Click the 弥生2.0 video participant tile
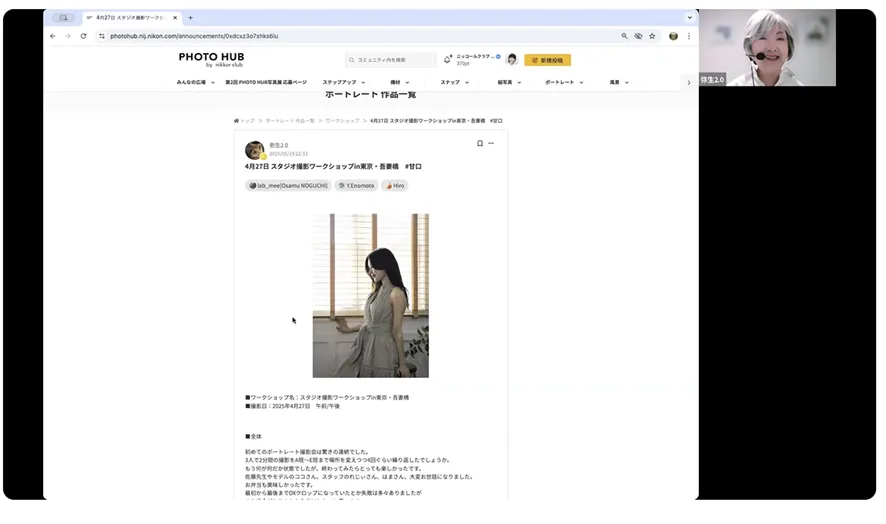The width and height of the screenshot is (886, 524). pos(767,47)
